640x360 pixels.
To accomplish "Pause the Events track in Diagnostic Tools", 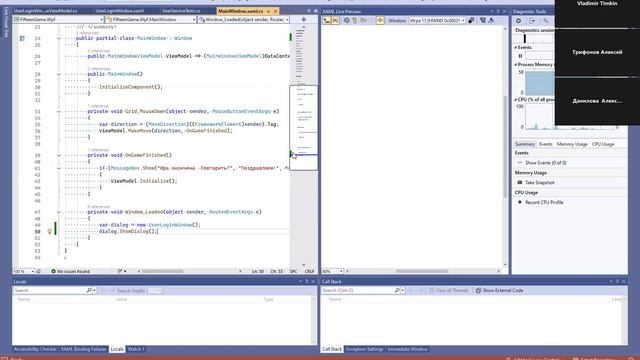I will 520,56.
